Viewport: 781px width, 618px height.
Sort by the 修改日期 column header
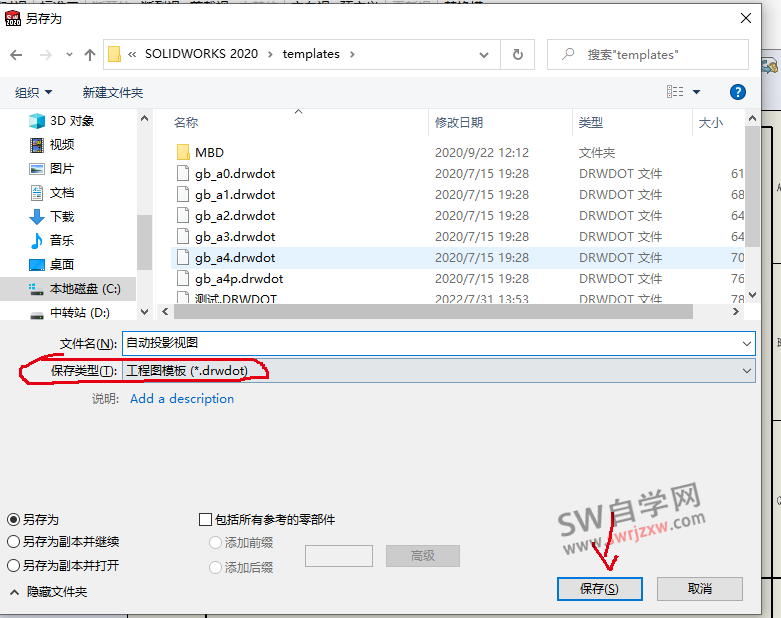[x=459, y=123]
